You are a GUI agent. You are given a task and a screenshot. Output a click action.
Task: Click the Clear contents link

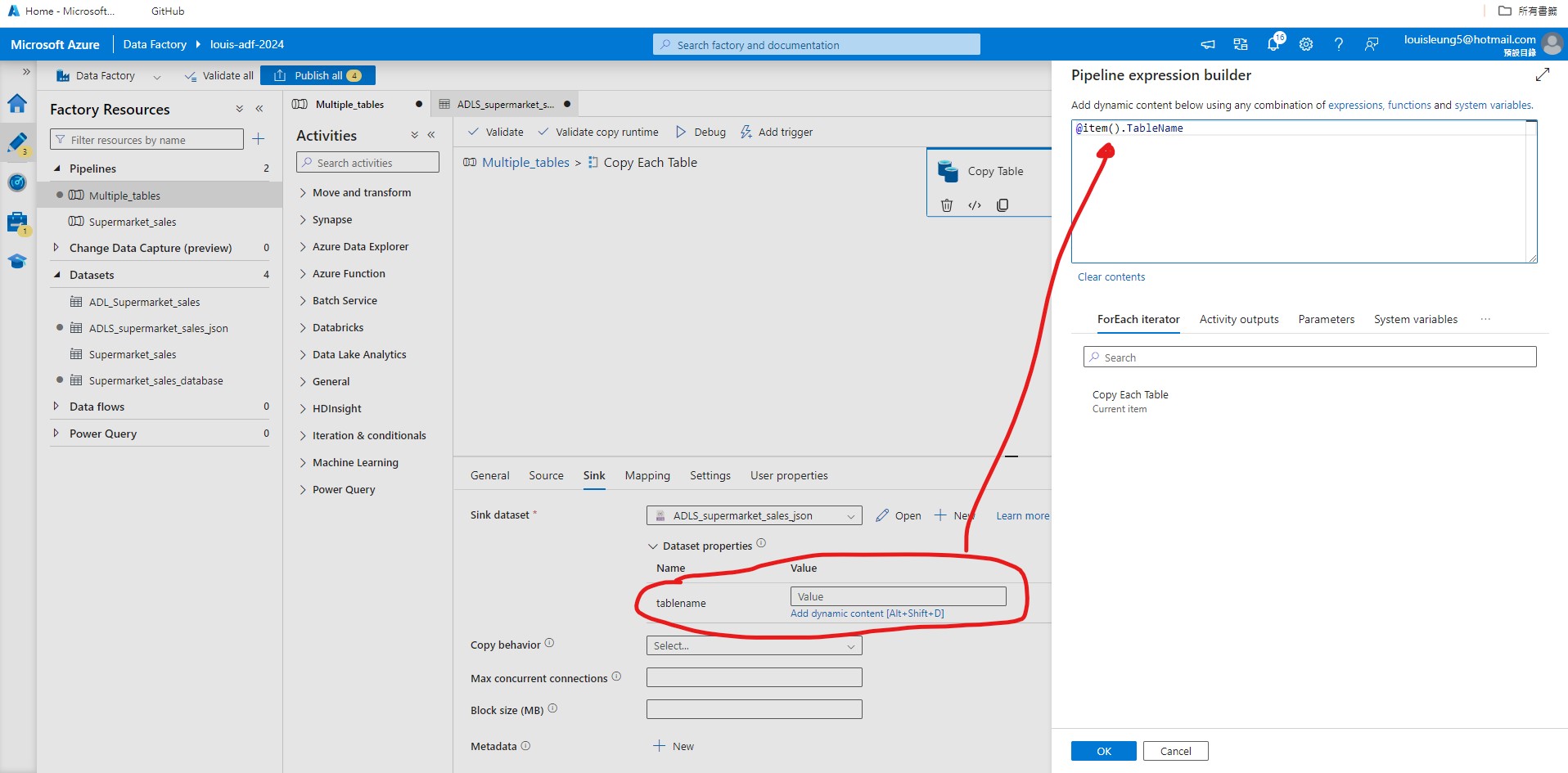click(x=1111, y=276)
